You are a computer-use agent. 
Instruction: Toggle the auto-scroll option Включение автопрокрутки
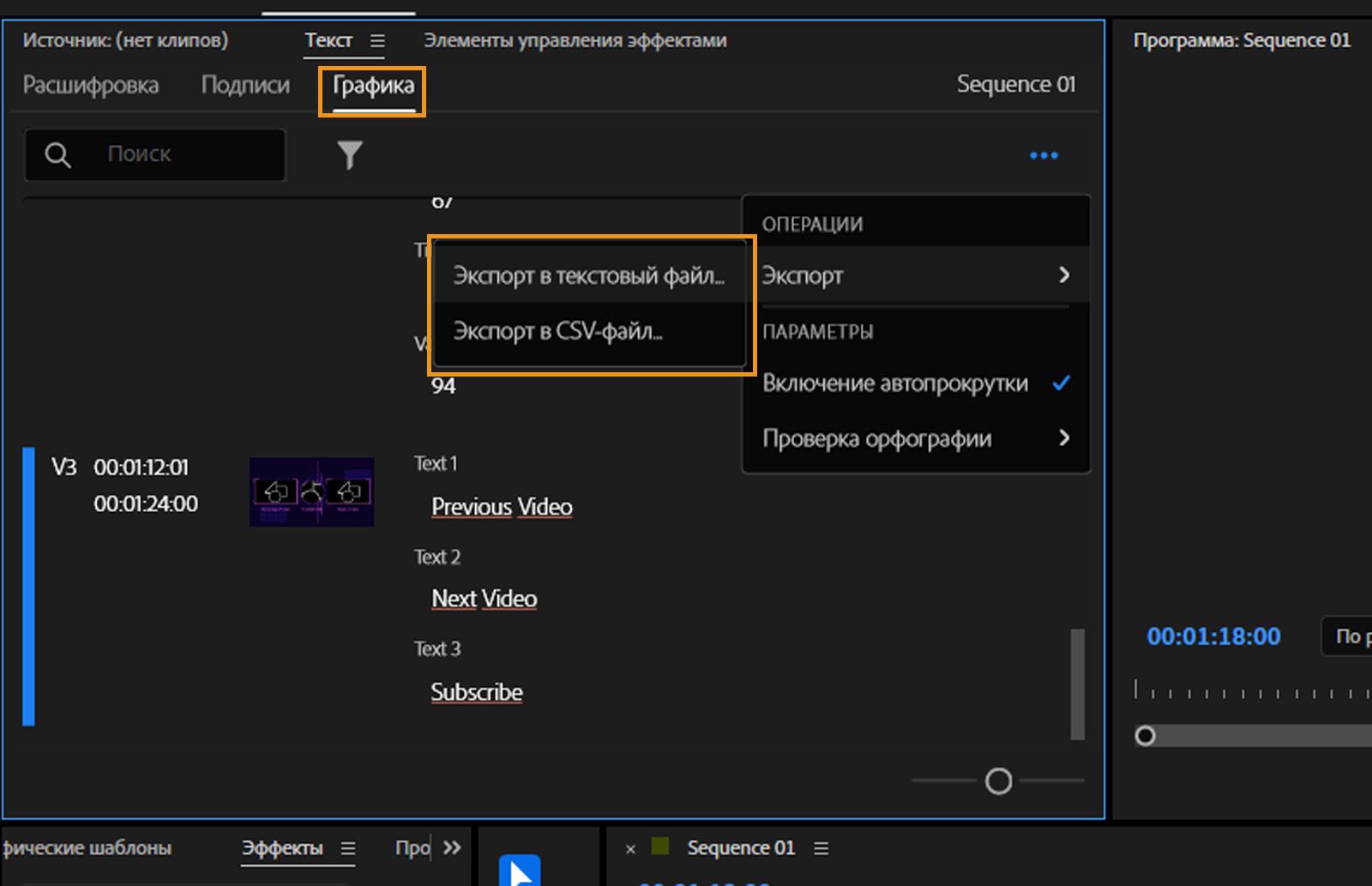[x=916, y=383]
